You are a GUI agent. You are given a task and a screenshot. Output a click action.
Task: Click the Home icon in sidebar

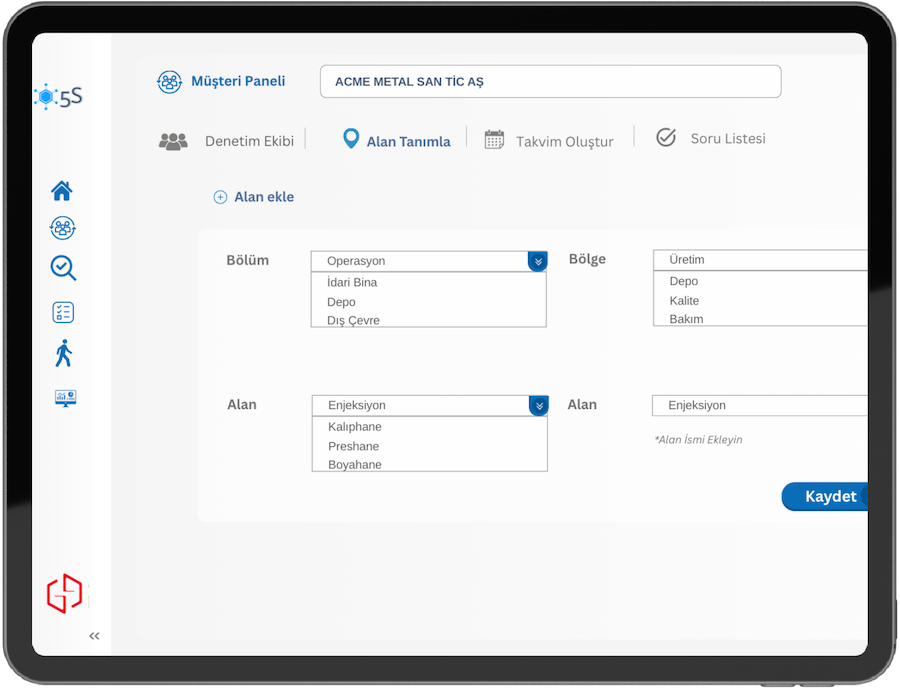coord(62,191)
